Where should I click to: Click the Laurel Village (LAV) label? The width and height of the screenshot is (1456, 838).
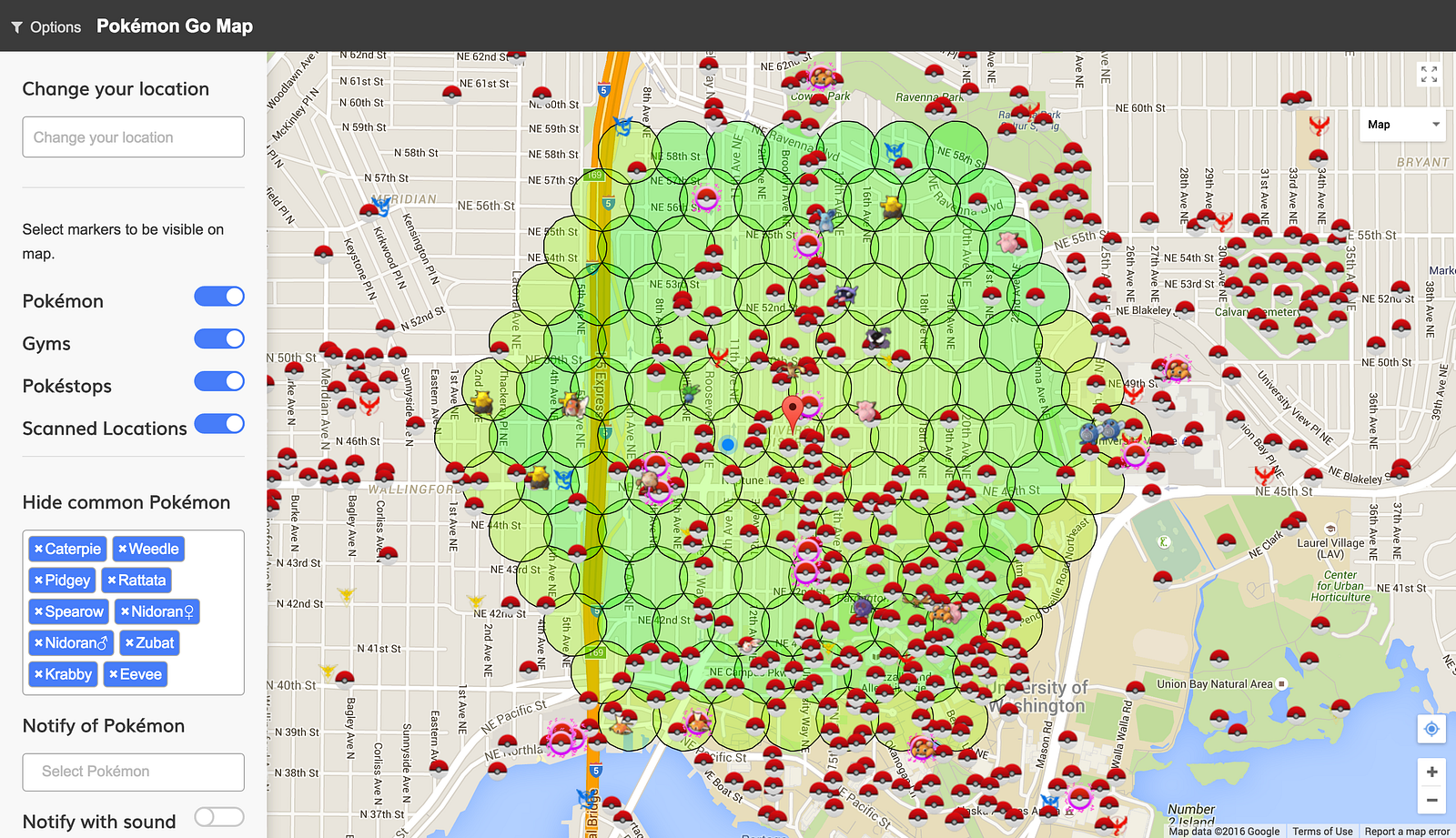(1330, 549)
